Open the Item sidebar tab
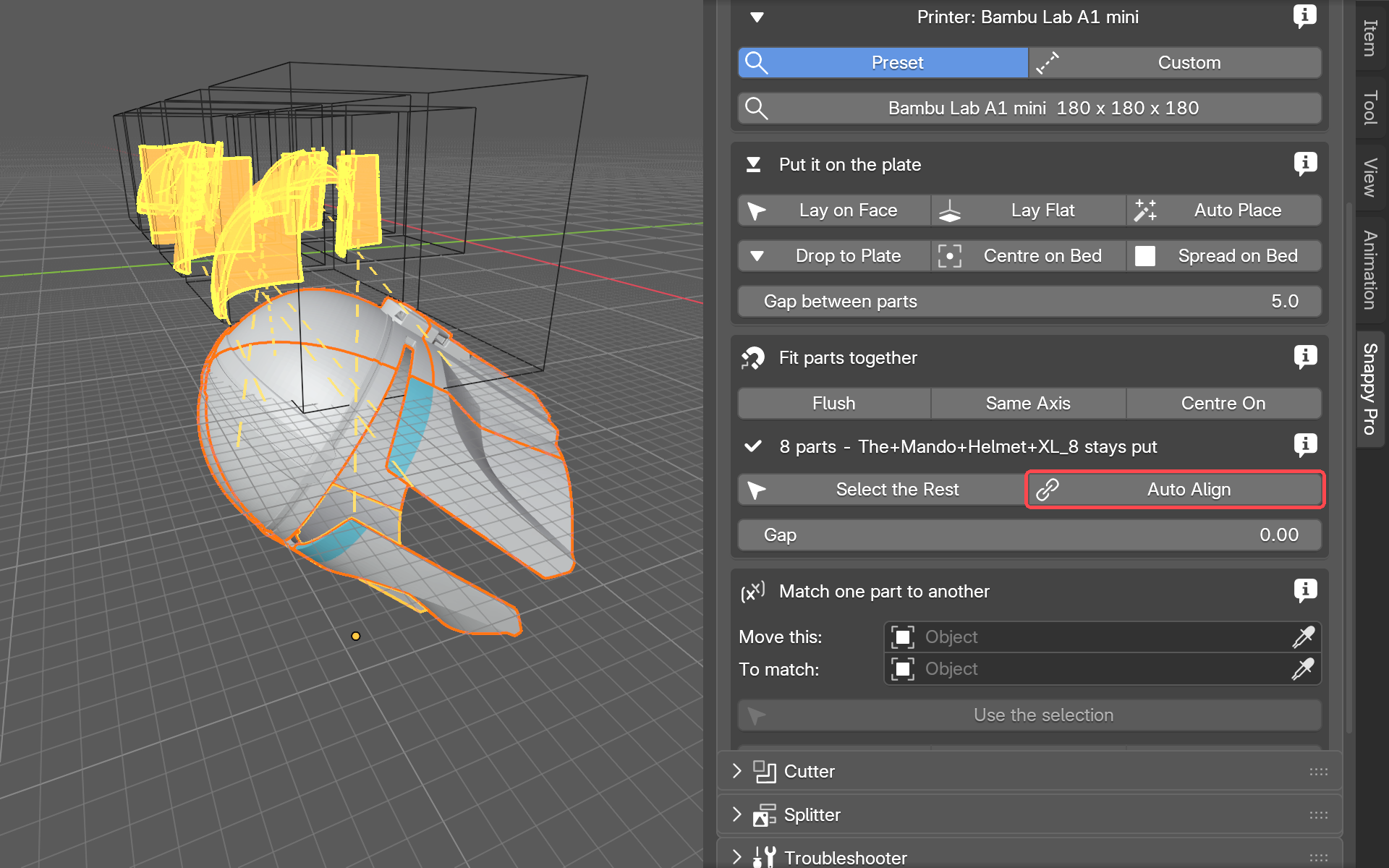The width and height of the screenshot is (1389, 868). coord(1370,38)
